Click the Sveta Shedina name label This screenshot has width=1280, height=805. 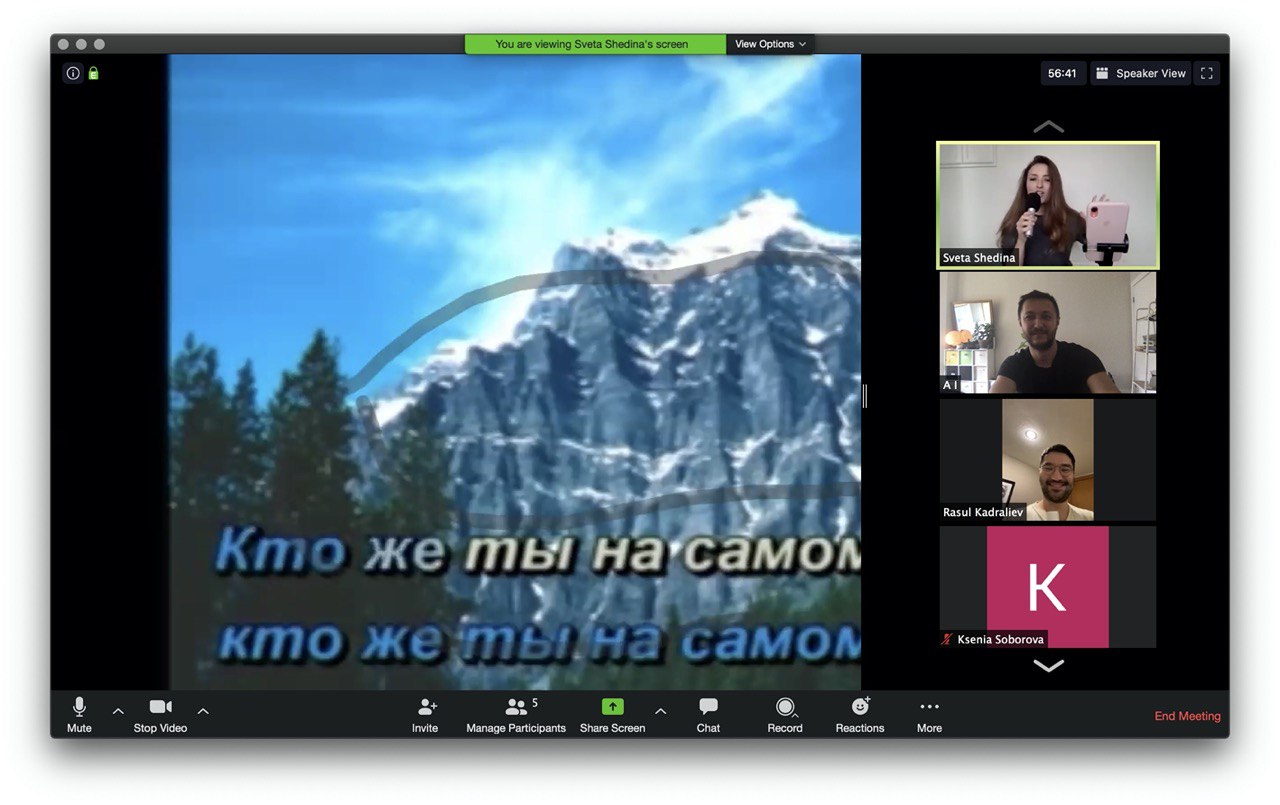coord(979,257)
